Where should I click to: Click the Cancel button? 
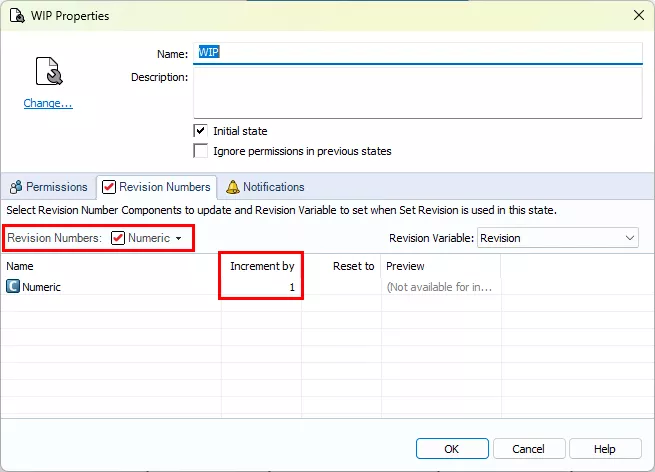[529, 449]
